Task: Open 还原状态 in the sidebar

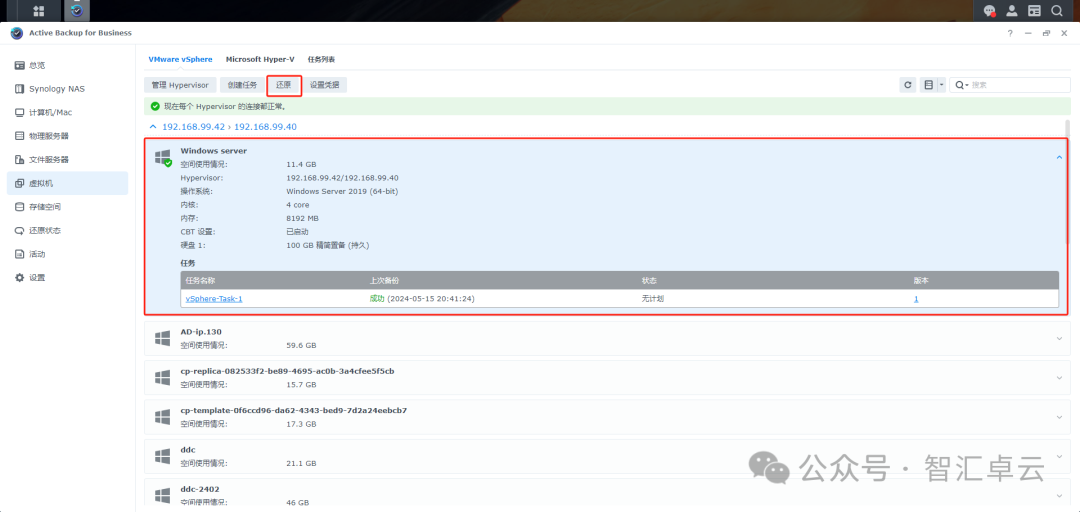Action: tap(67, 230)
